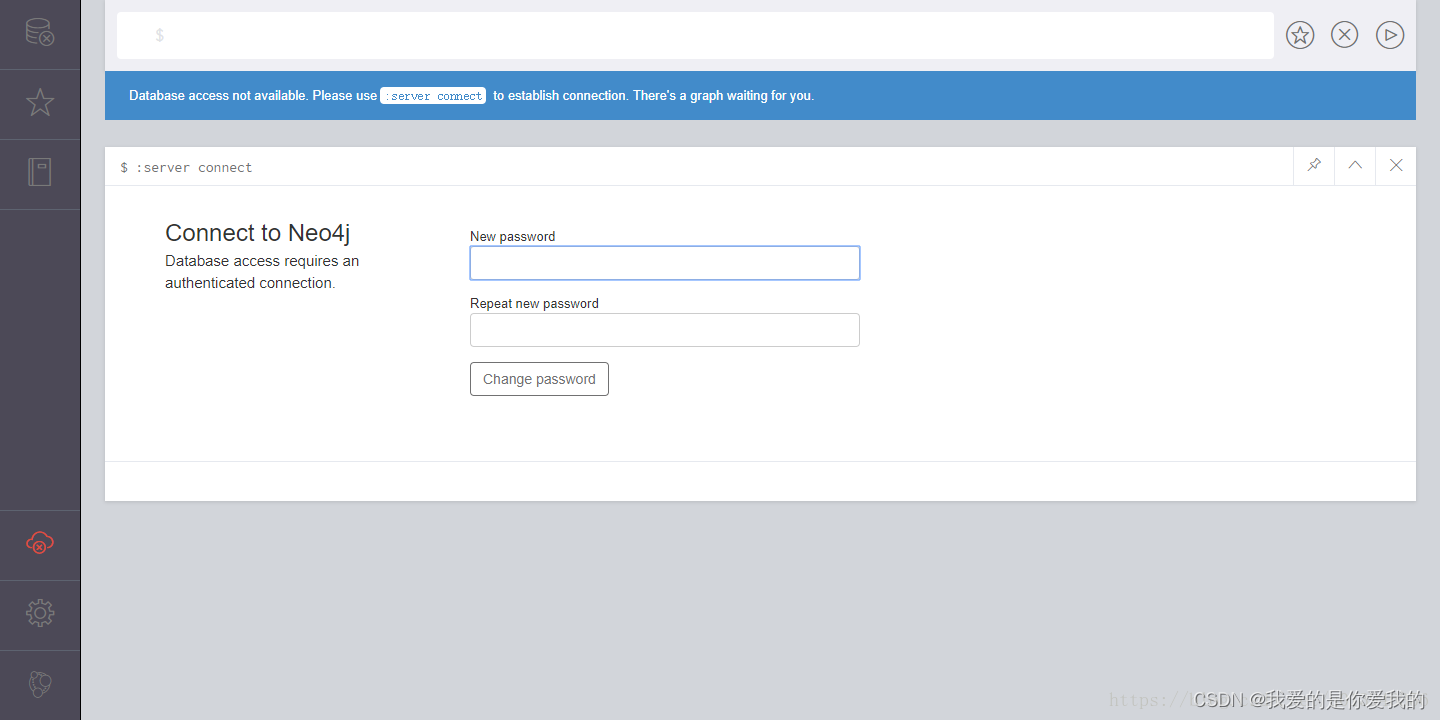Run the query with the play button
Image resolution: width=1440 pixels, height=720 pixels.
(1390, 35)
